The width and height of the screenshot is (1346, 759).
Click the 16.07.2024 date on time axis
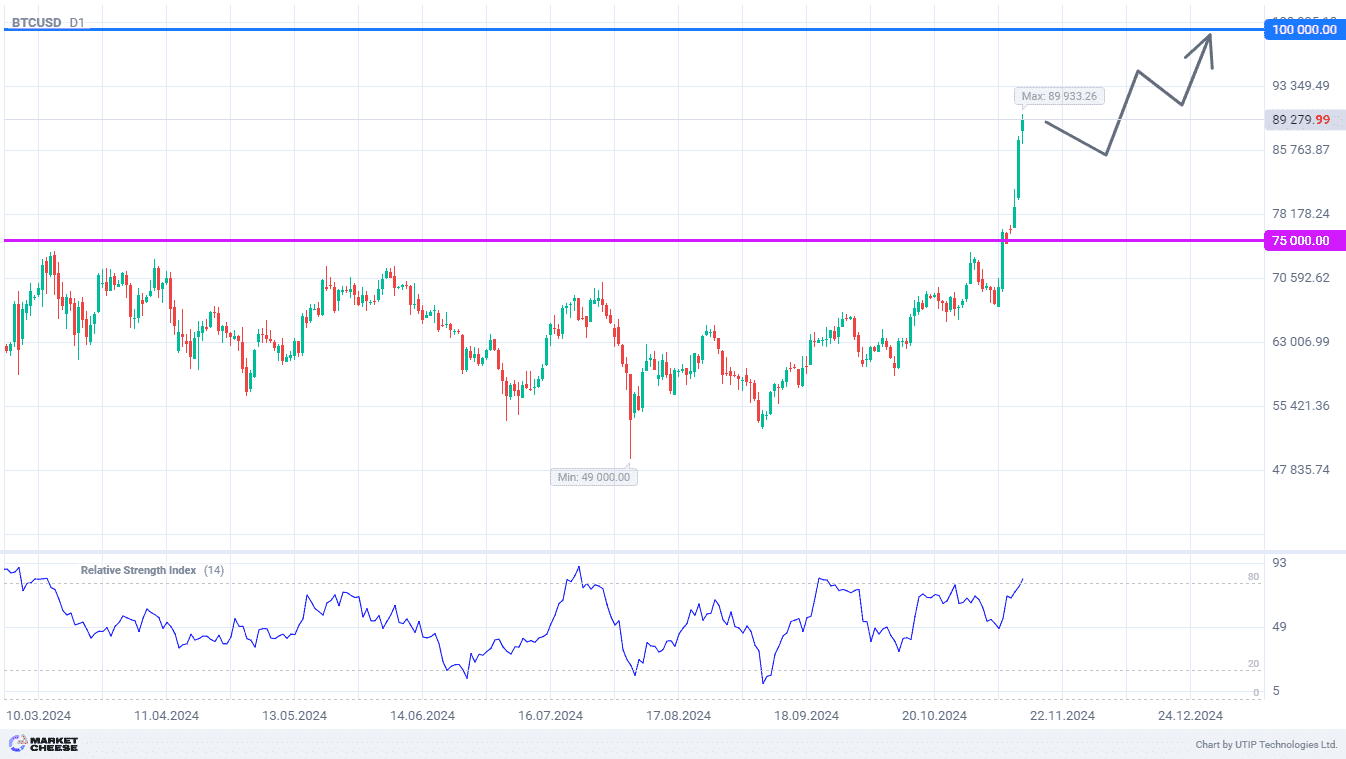click(x=550, y=716)
